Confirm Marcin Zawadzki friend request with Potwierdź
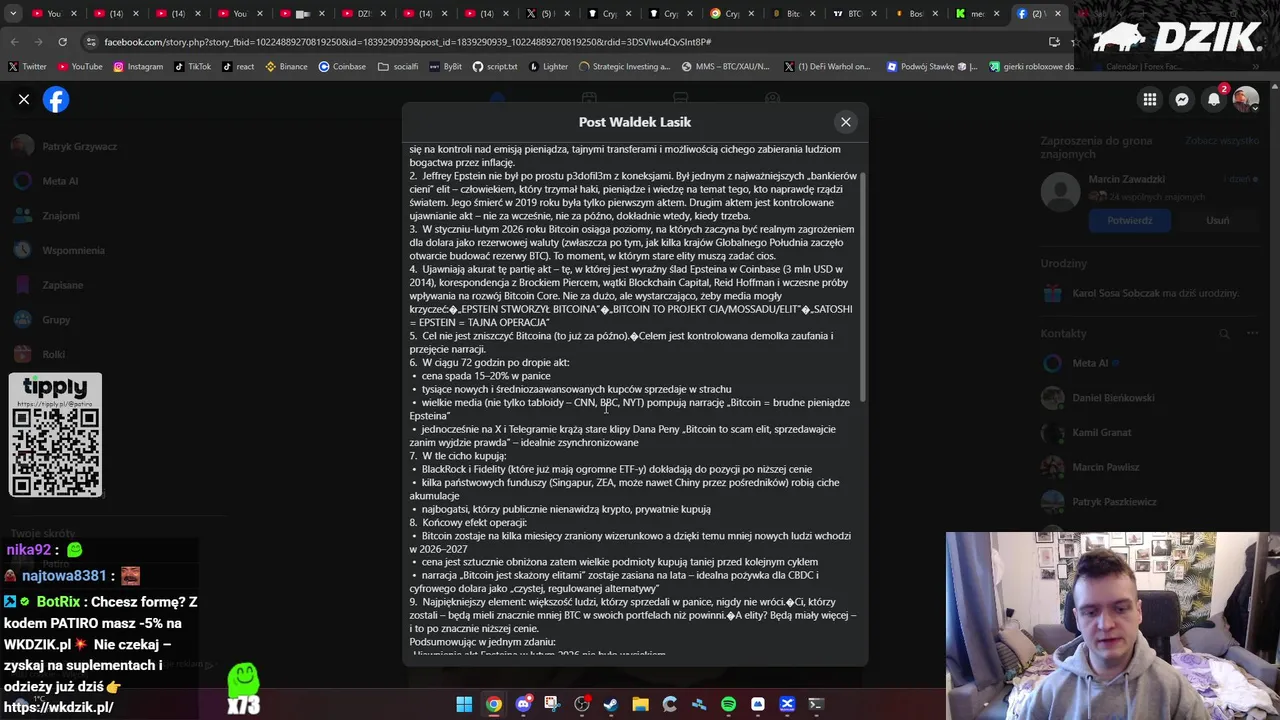Viewport: 1280px width, 720px height. point(1129,220)
